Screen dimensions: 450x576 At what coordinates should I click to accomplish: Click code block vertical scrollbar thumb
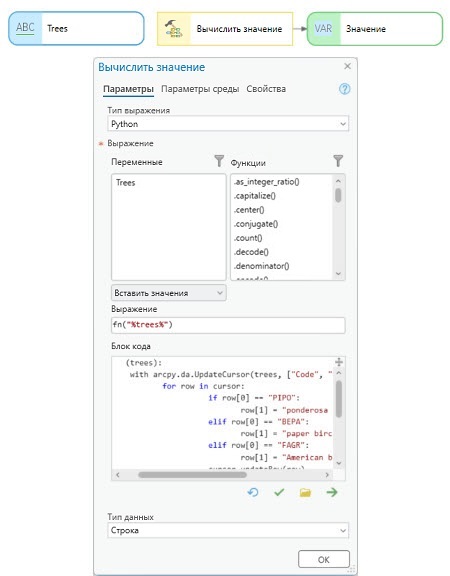click(339, 399)
